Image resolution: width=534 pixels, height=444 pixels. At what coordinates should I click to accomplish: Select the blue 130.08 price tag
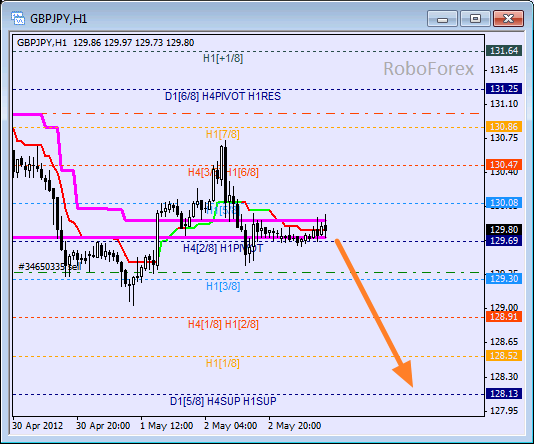504,203
